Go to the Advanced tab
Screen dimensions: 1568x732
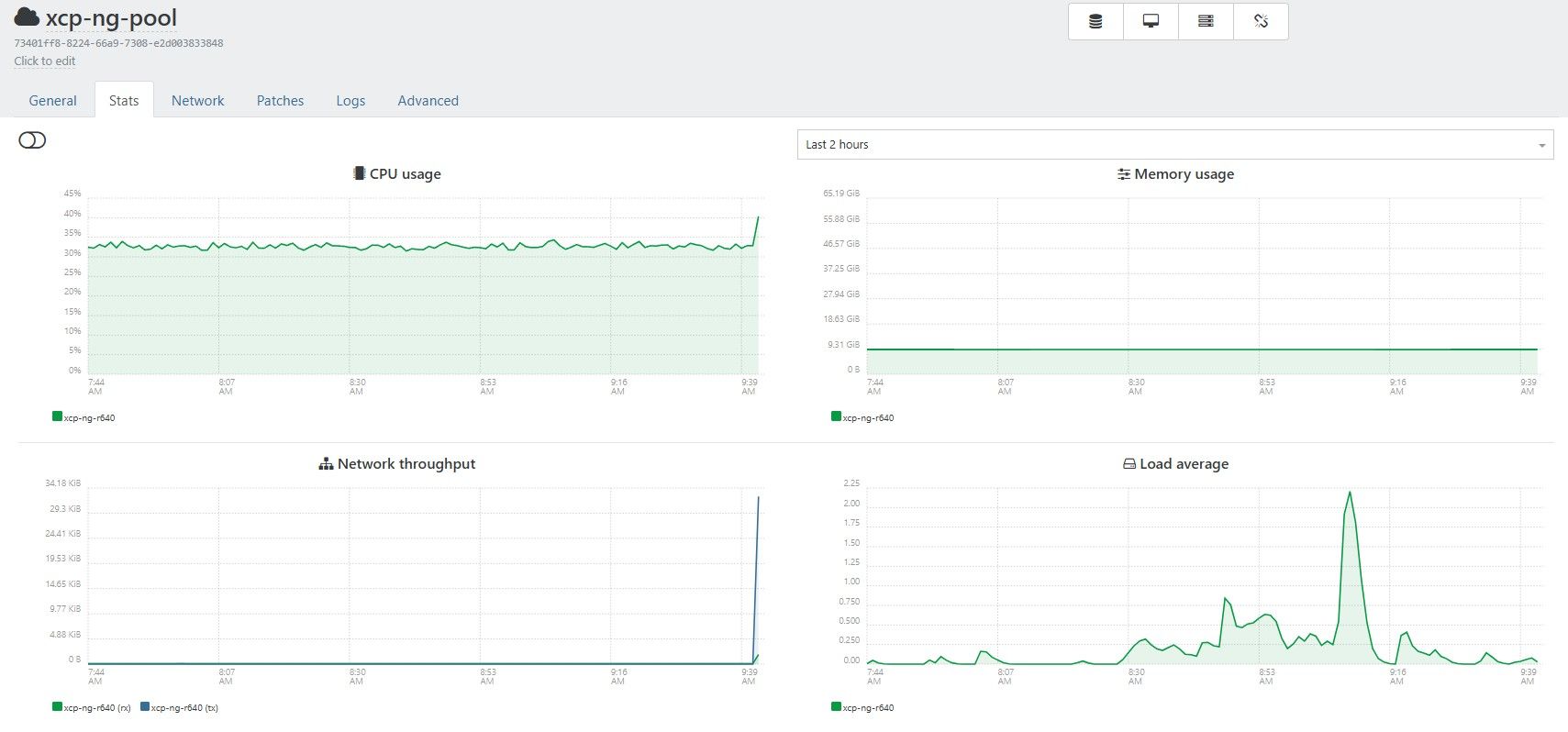428,101
